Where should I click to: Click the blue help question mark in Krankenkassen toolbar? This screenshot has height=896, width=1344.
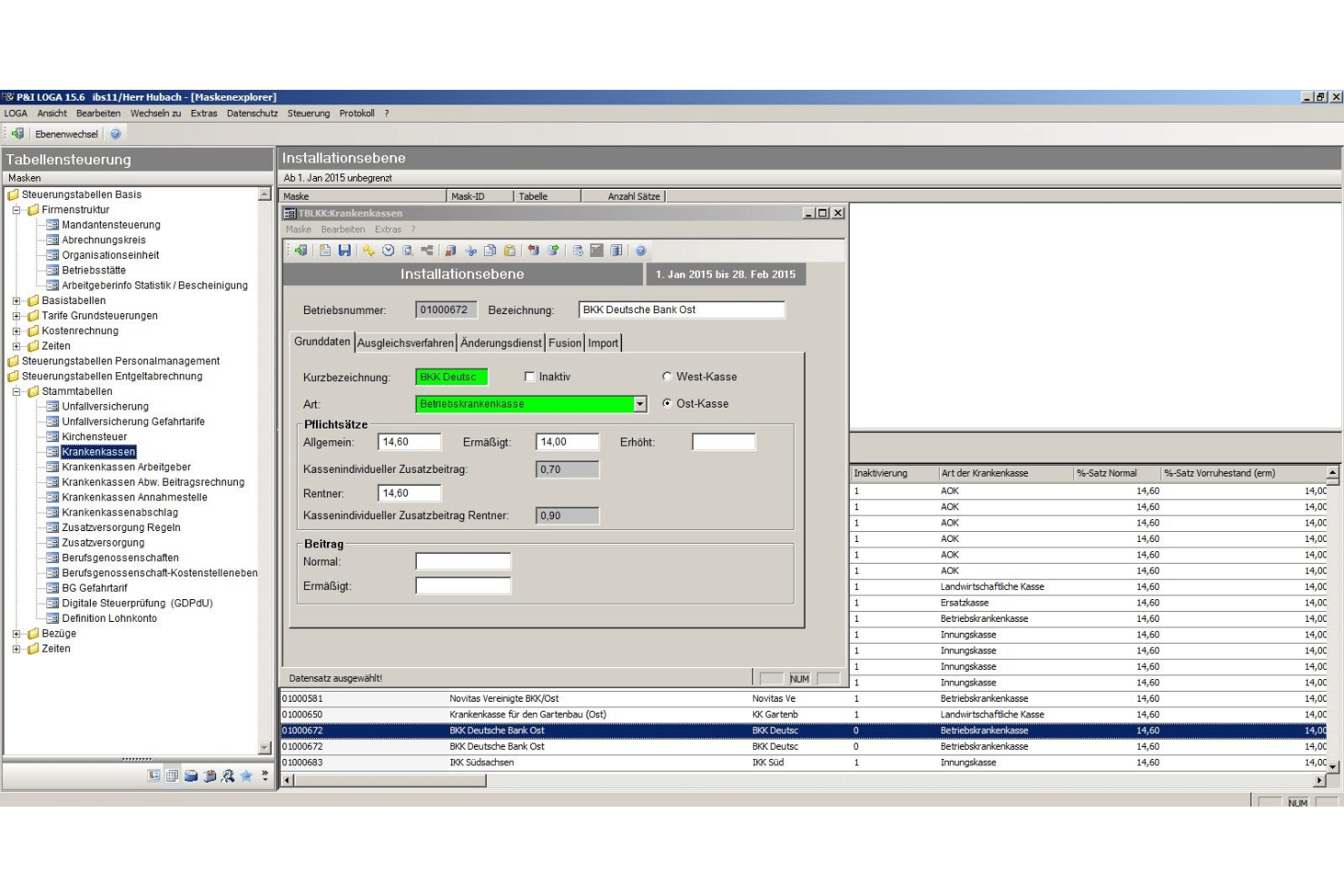640,251
